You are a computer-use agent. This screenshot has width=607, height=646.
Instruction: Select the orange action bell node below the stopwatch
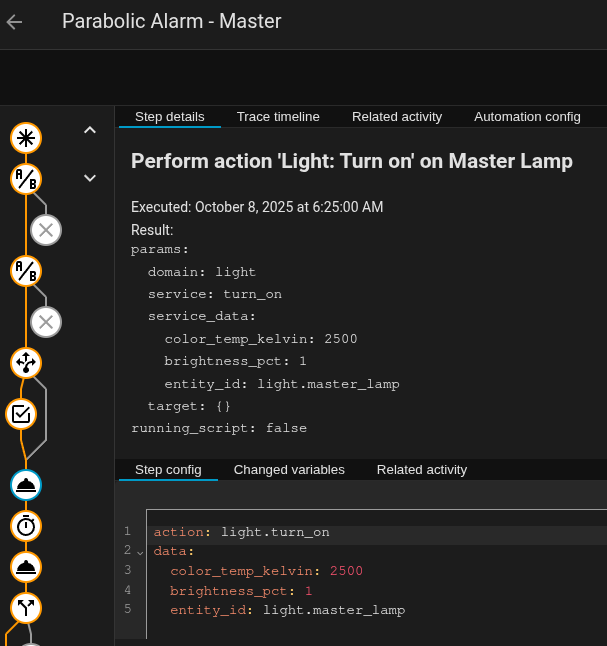pyautogui.click(x=26, y=567)
